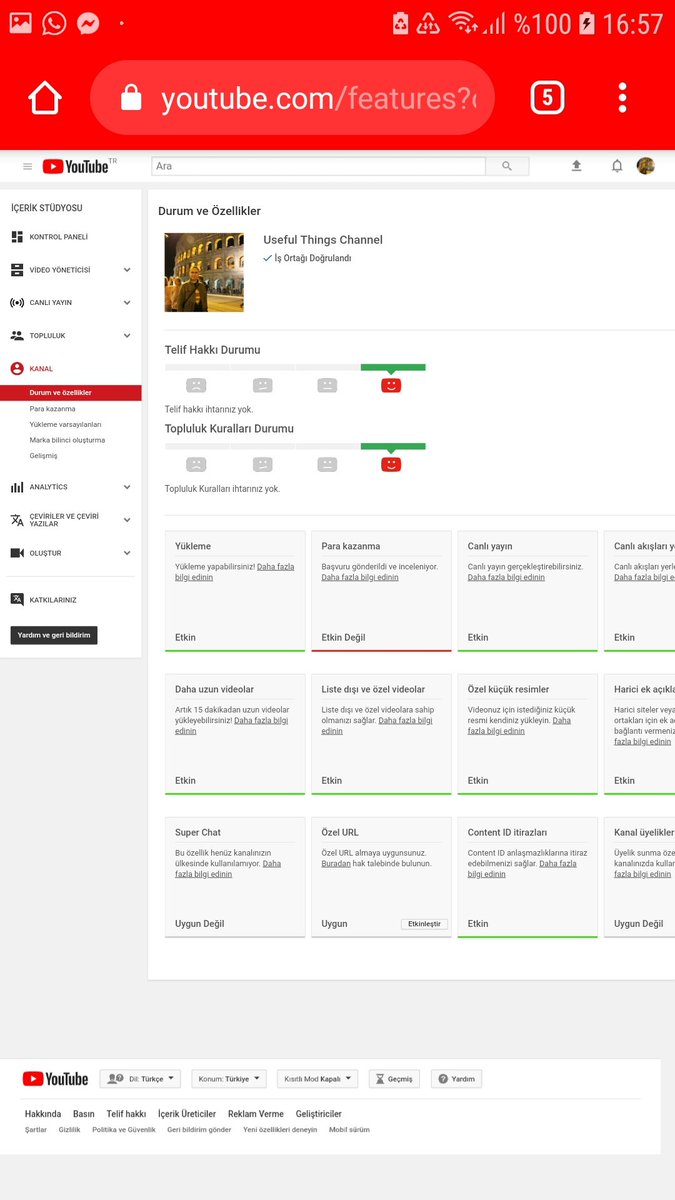Select Para kazanma in Kanal submenu
Screen dimensions: 675x1200
pos(52,408)
